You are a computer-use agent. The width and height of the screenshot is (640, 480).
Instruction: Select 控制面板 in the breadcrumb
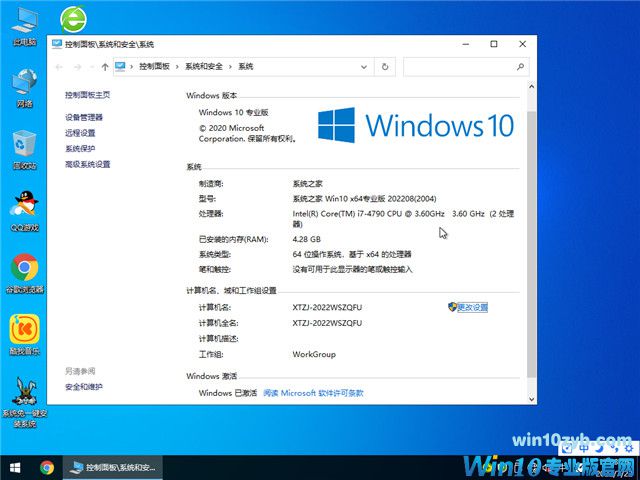click(x=154, y=66)
